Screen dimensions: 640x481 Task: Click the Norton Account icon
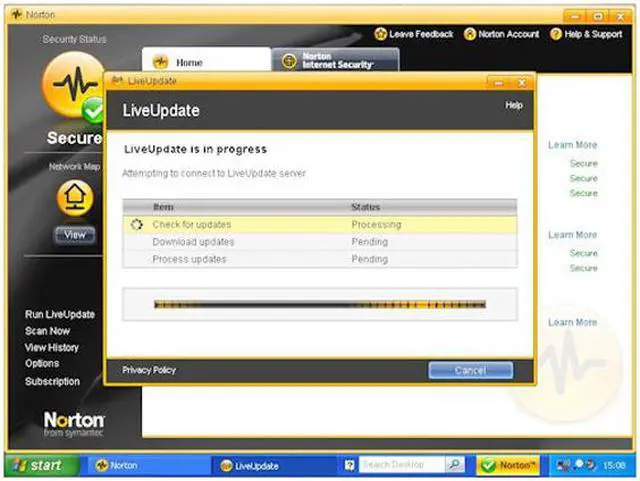470,34
